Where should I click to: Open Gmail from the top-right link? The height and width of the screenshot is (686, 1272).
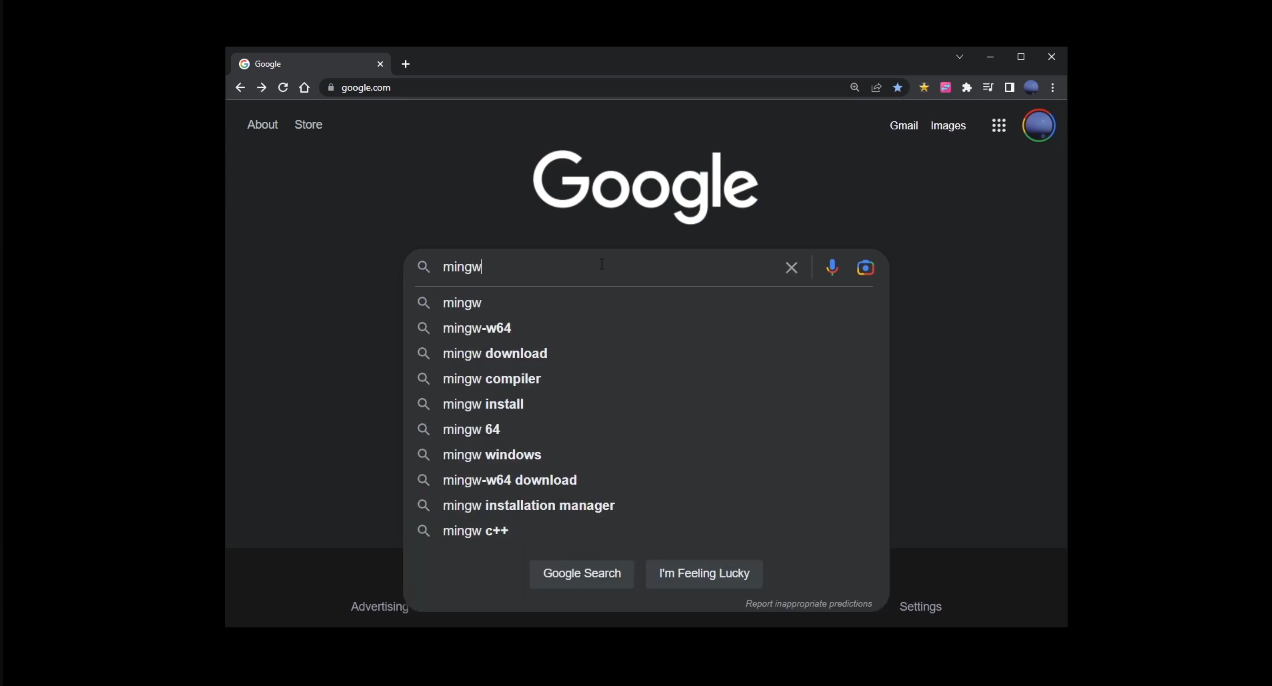pyautogui.click(x=904, y=125)
